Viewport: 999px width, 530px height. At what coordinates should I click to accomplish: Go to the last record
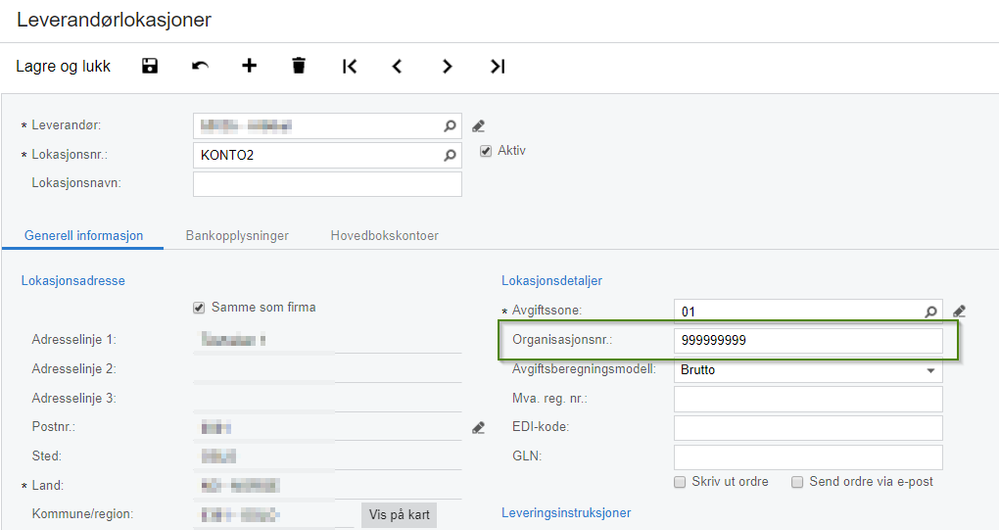click(x=497, y=66)
